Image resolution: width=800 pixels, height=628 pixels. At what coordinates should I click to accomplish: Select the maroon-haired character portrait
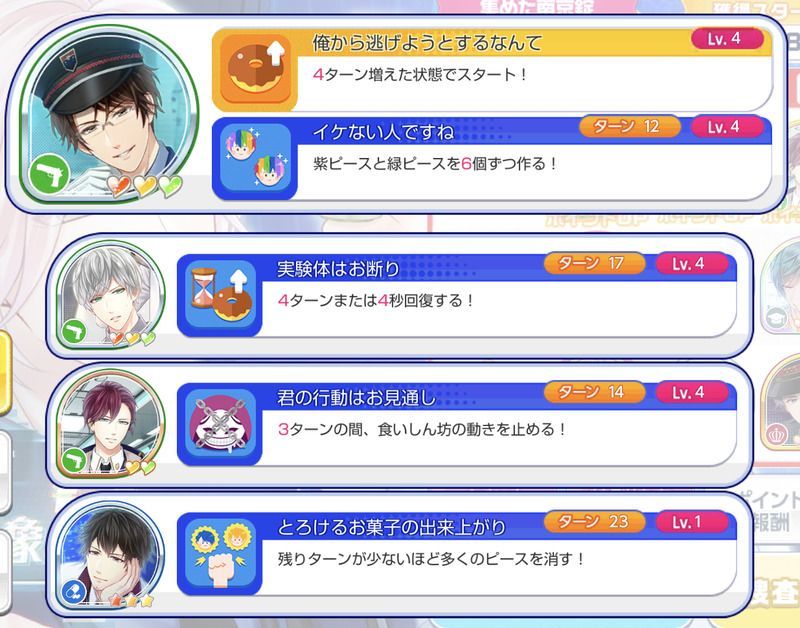pyautogui.click(x=110, y=424)
